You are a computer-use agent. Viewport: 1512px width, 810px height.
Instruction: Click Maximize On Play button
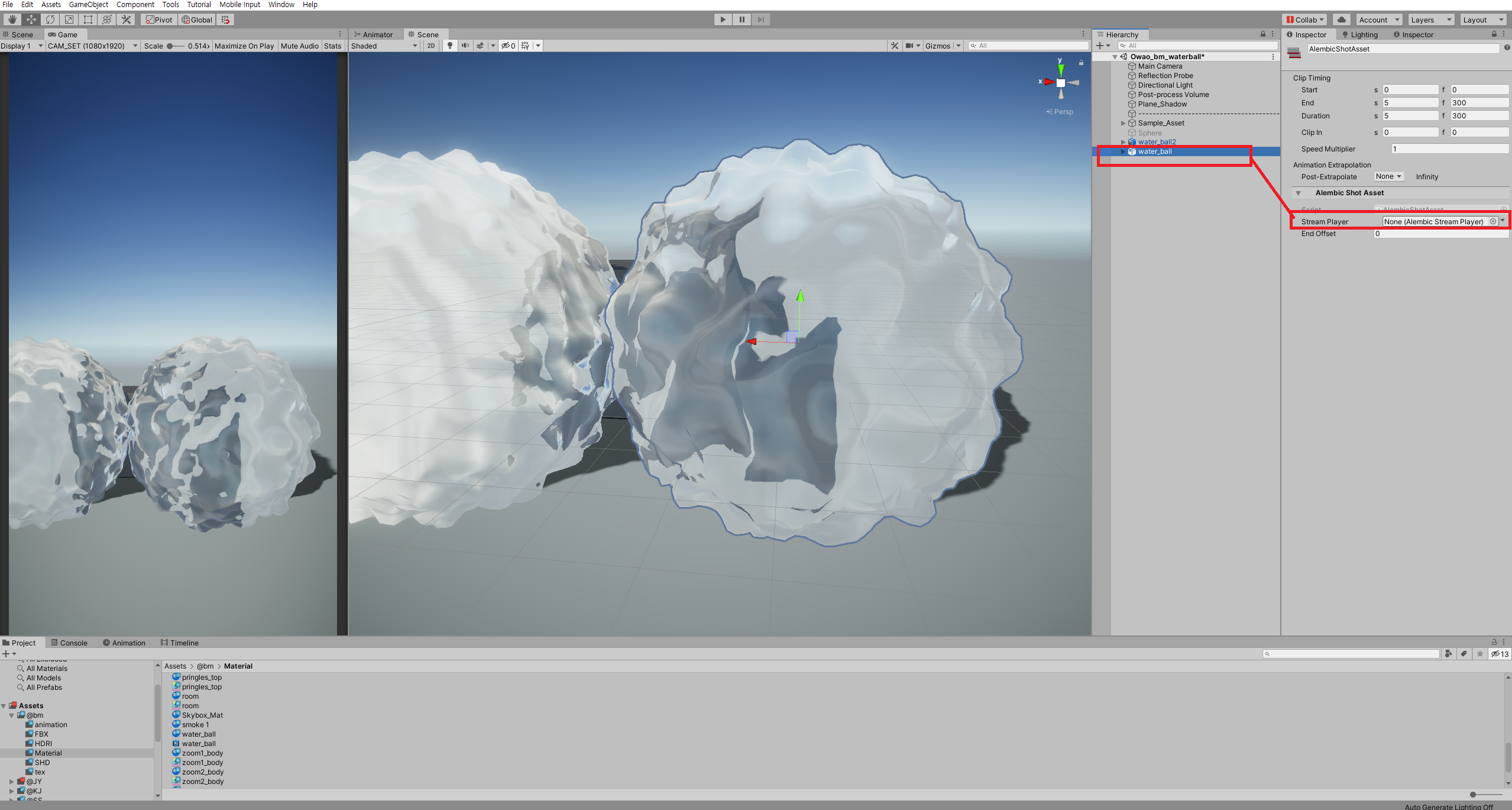[x=244, y=46]
